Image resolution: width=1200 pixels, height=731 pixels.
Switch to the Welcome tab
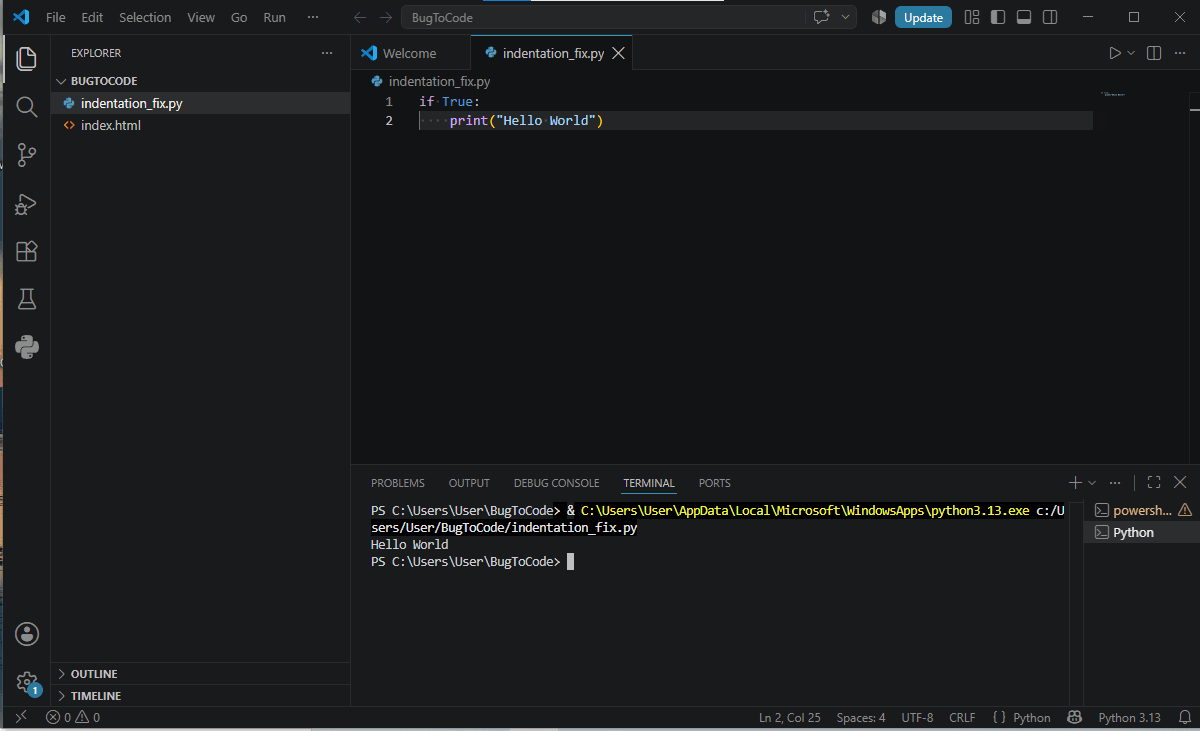coord(410,53)
